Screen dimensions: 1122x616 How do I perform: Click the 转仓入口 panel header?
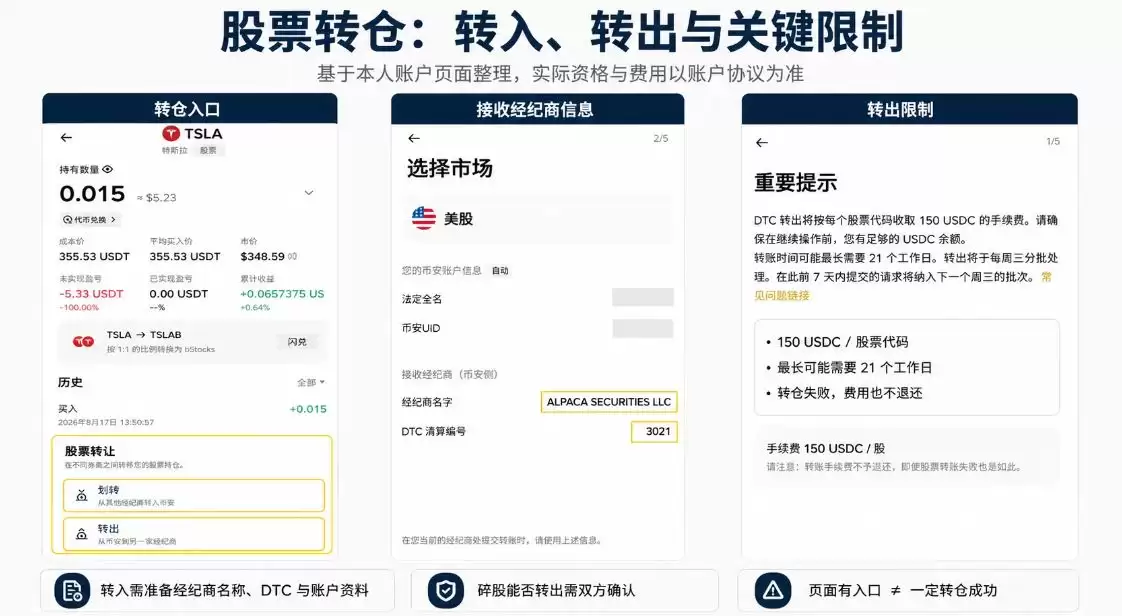190,109
